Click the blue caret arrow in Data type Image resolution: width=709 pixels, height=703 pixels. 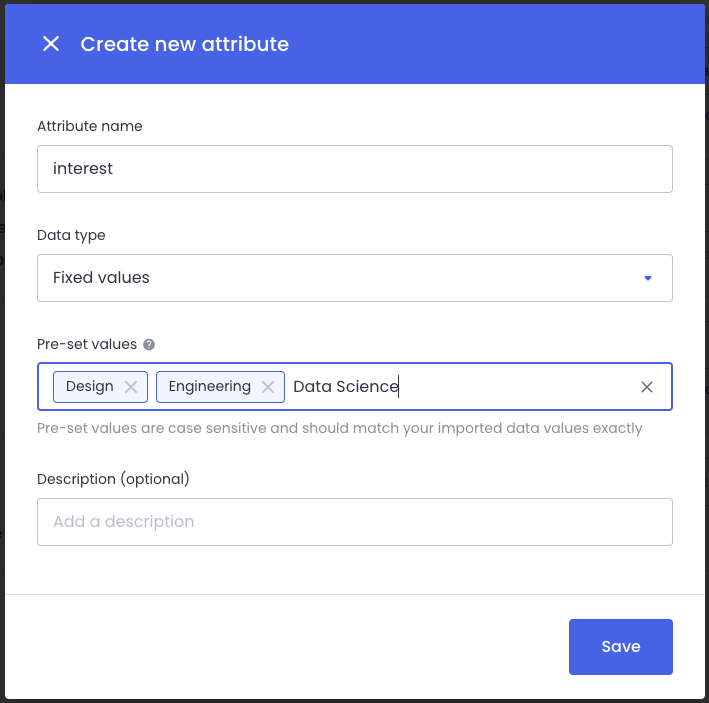pos(648,278)
